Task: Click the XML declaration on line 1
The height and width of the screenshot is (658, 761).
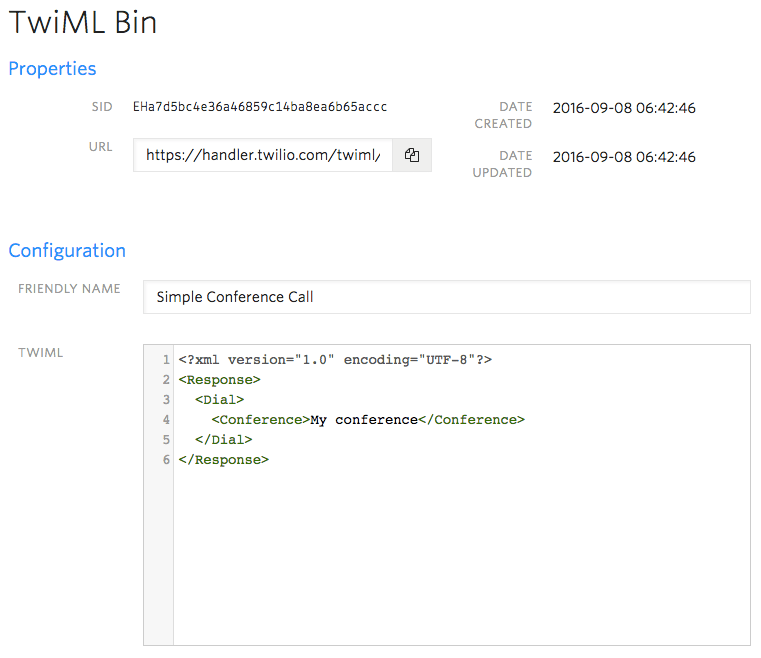Action: [335, 360]
